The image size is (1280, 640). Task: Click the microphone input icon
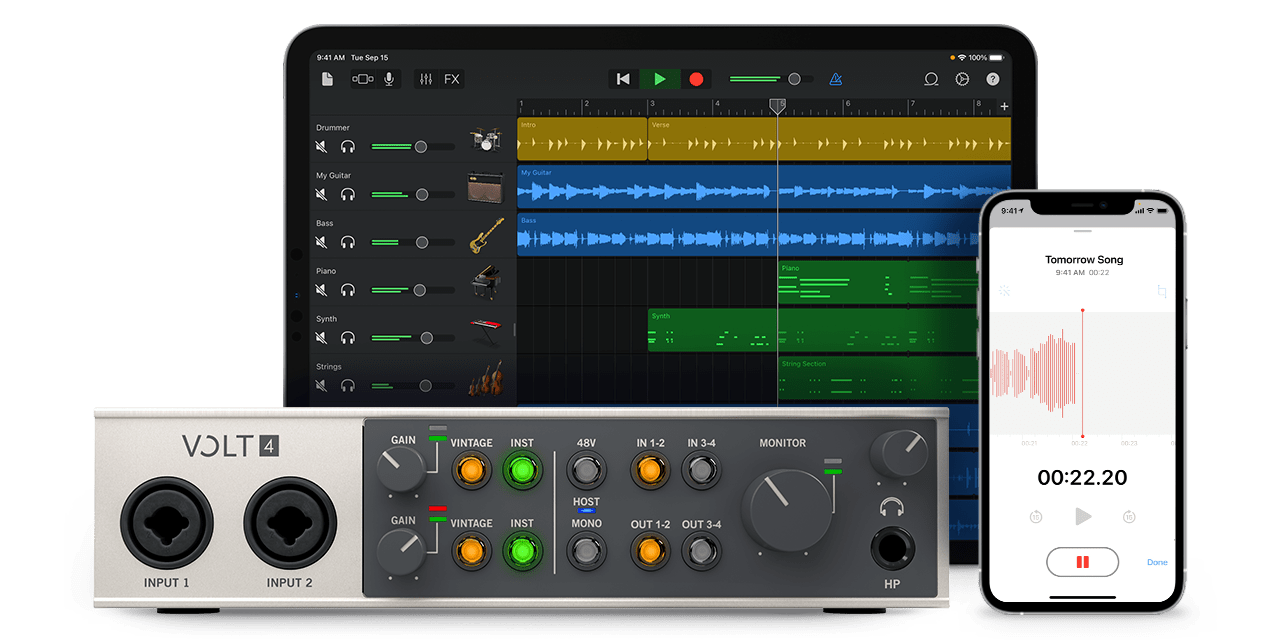[389, 79]
